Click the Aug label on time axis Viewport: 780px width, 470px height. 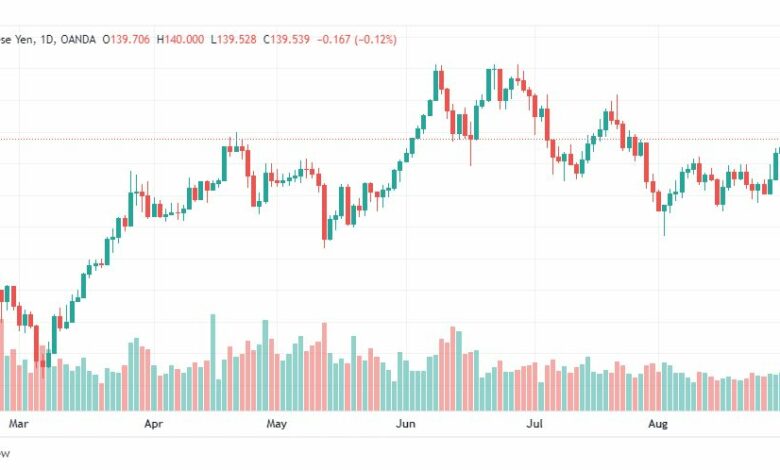tap(658, 424)
